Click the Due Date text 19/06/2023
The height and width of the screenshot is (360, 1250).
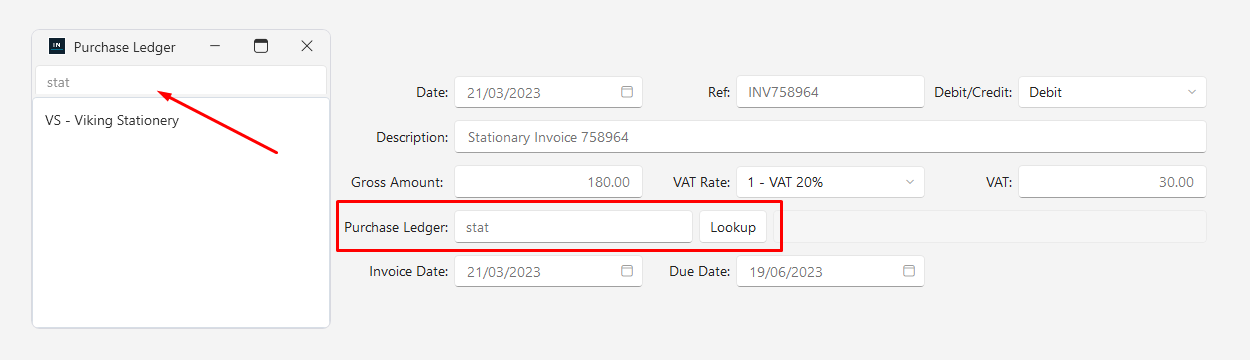(x=786, y=272)
